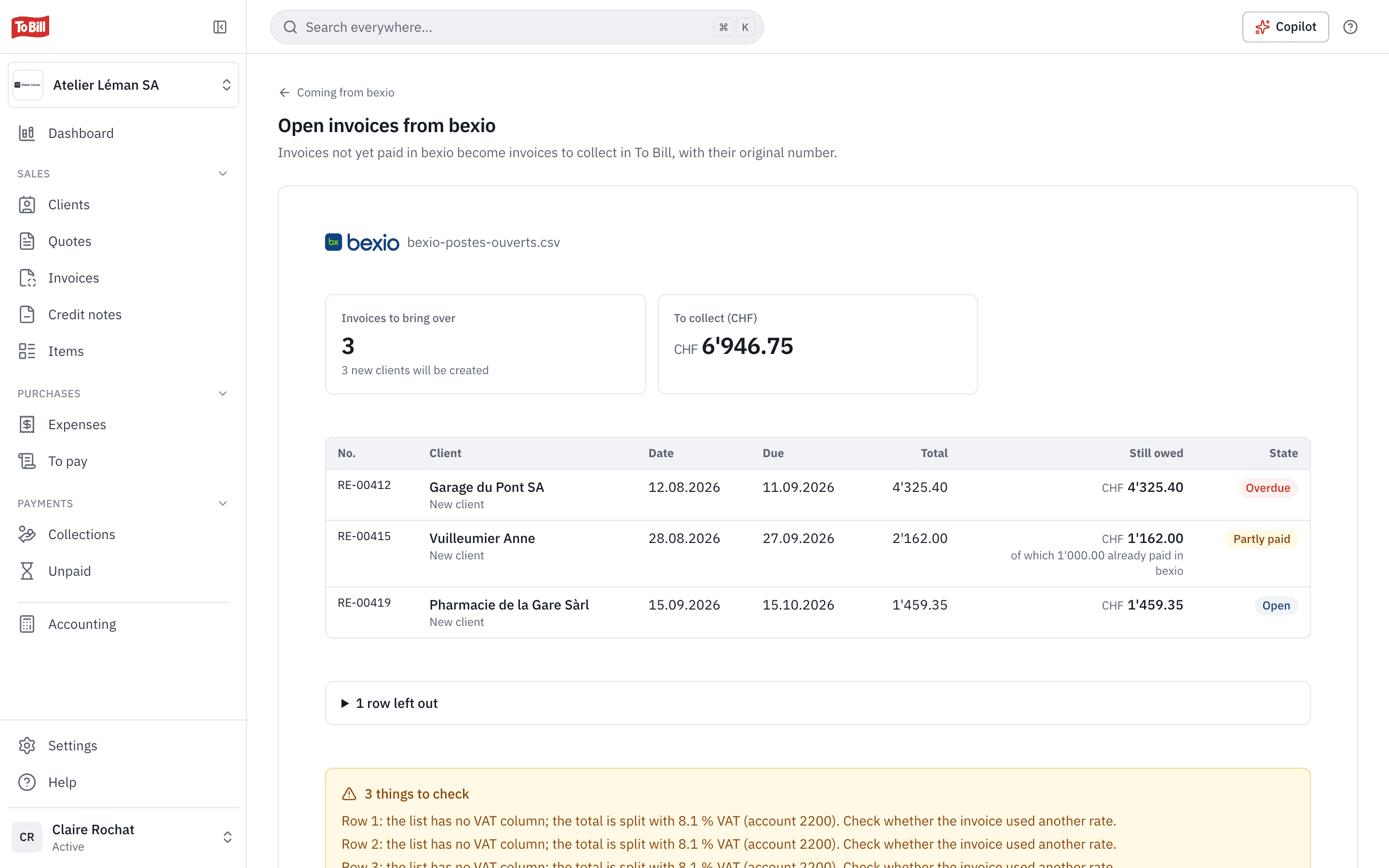Open Invoices in the sidebar

coord(123,278)
